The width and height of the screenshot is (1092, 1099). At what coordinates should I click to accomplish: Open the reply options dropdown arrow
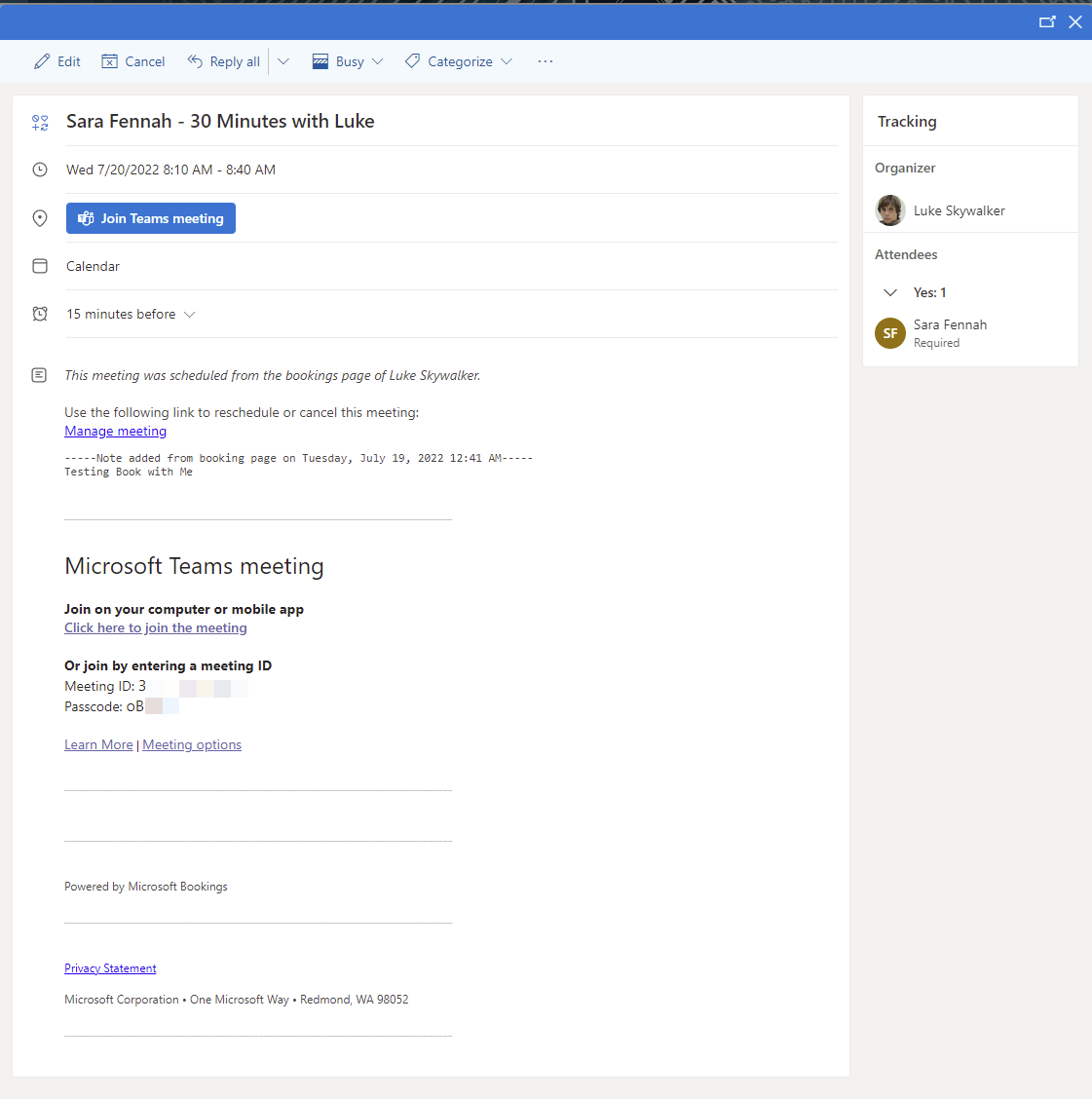[x=283, y=61]
